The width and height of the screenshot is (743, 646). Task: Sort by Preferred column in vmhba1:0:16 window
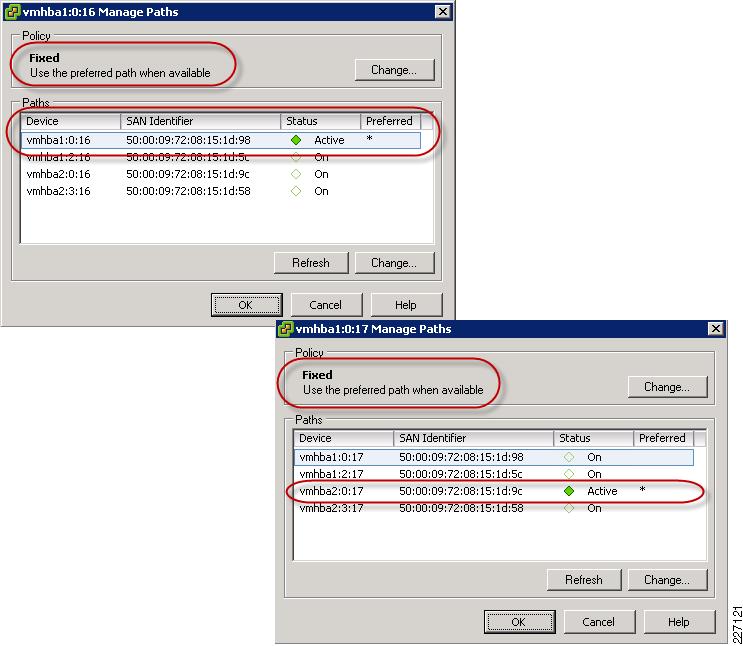click(390, 121)
